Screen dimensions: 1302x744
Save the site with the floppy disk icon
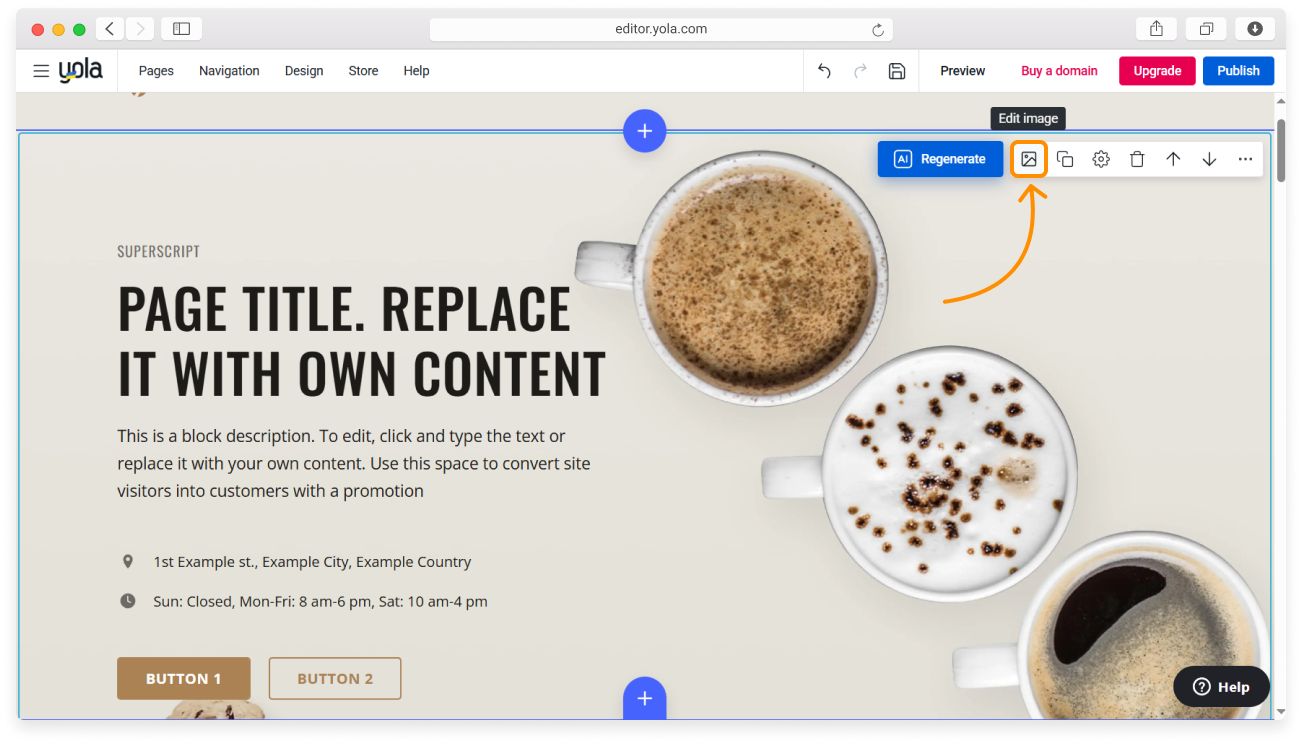coord(897,71)
